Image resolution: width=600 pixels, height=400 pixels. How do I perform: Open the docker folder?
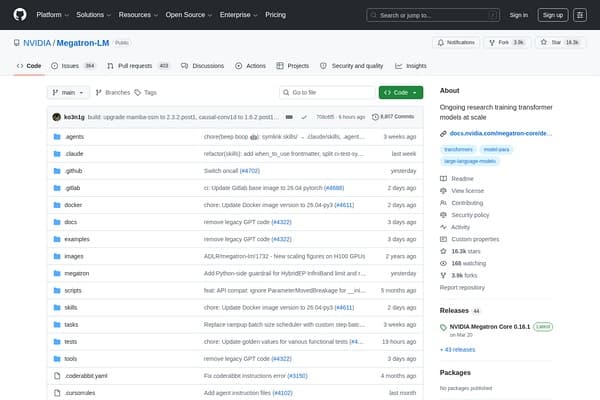73,205
